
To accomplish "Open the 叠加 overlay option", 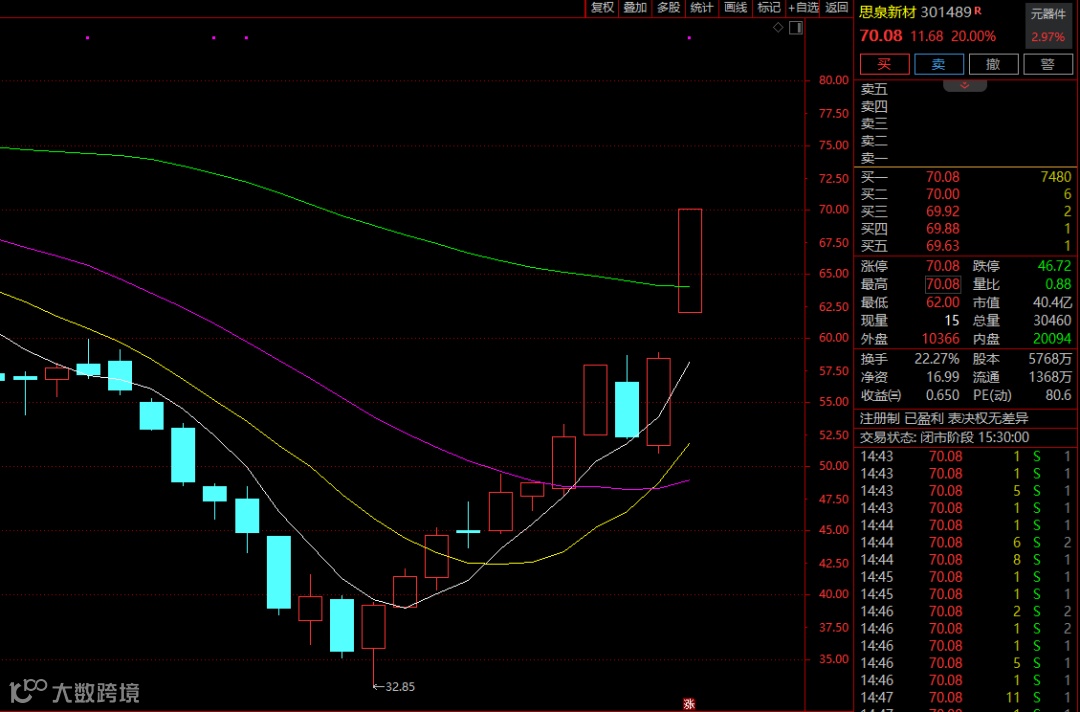I will (x=635, y=8).
